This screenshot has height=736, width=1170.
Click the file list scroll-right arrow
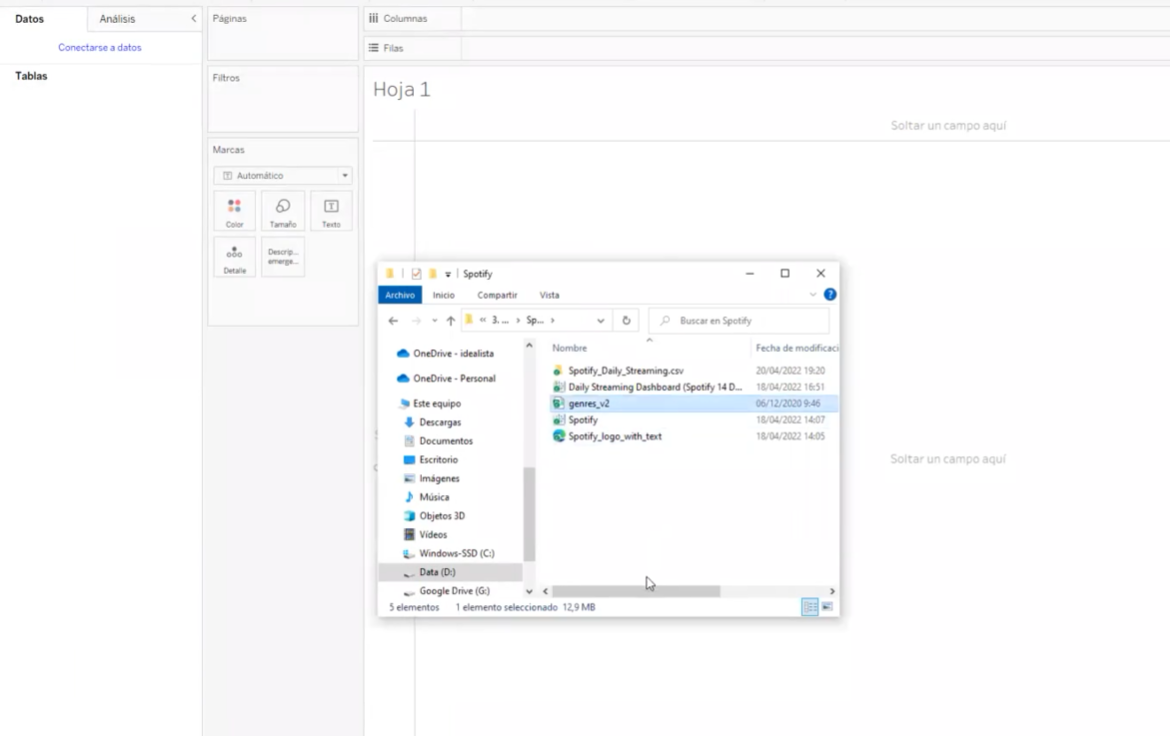tap(832, 591)
